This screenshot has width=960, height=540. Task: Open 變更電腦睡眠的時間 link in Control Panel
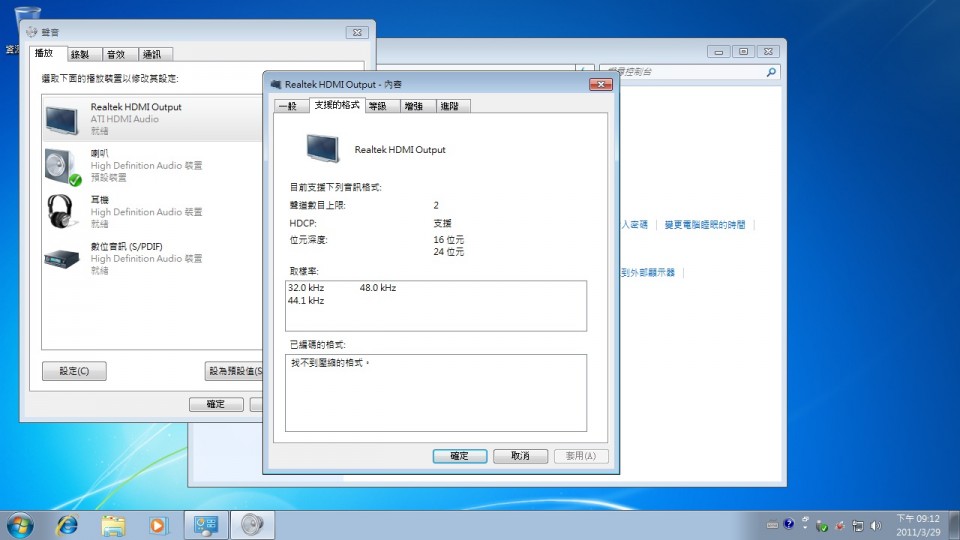pyautogui.click(x=705, y=225)
